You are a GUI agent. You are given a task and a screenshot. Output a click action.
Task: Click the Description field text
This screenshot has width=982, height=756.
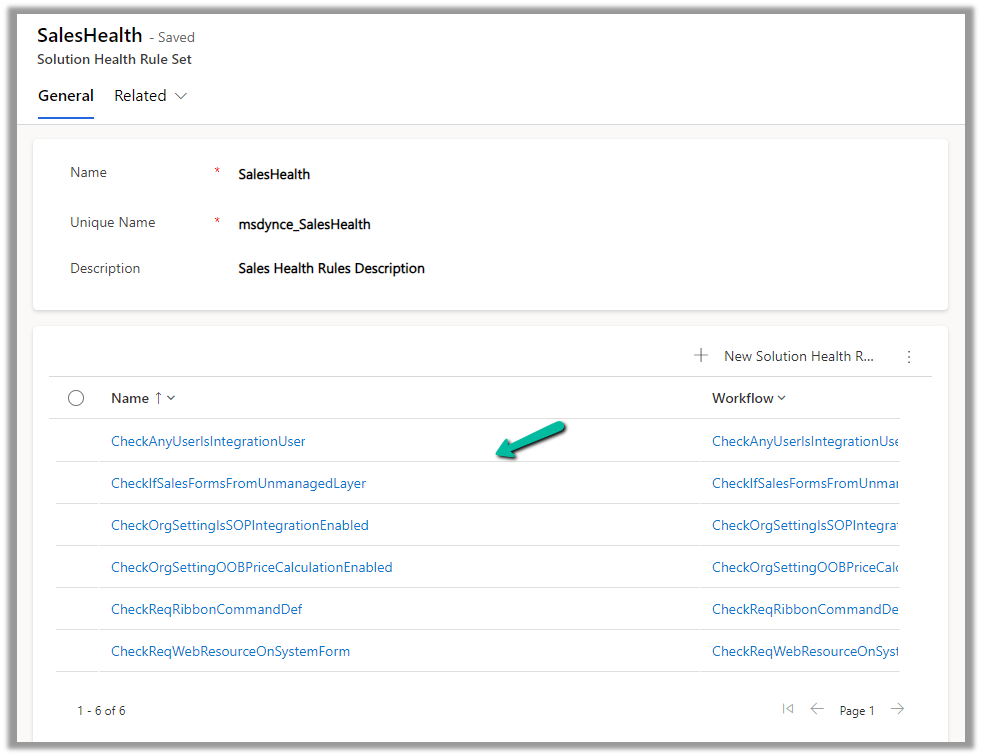pyautogui.click(x=331, y=268)
